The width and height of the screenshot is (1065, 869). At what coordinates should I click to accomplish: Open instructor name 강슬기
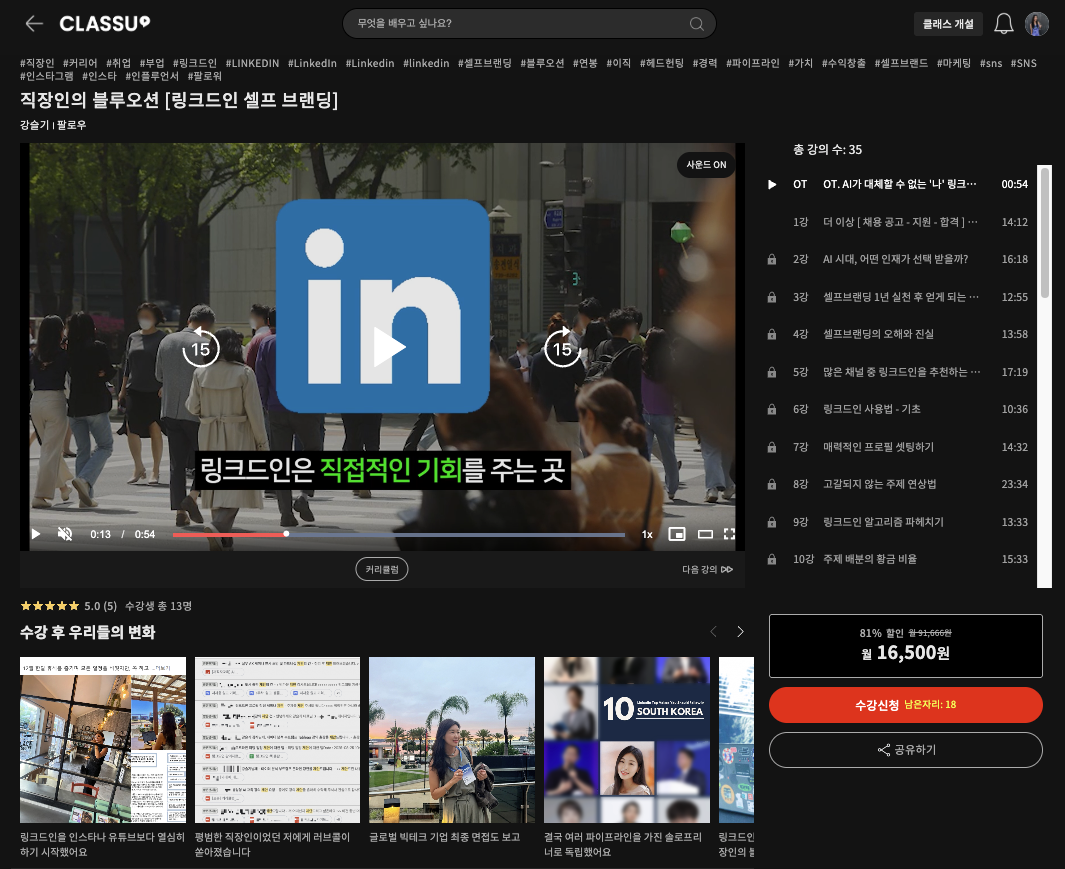[35, 125]
